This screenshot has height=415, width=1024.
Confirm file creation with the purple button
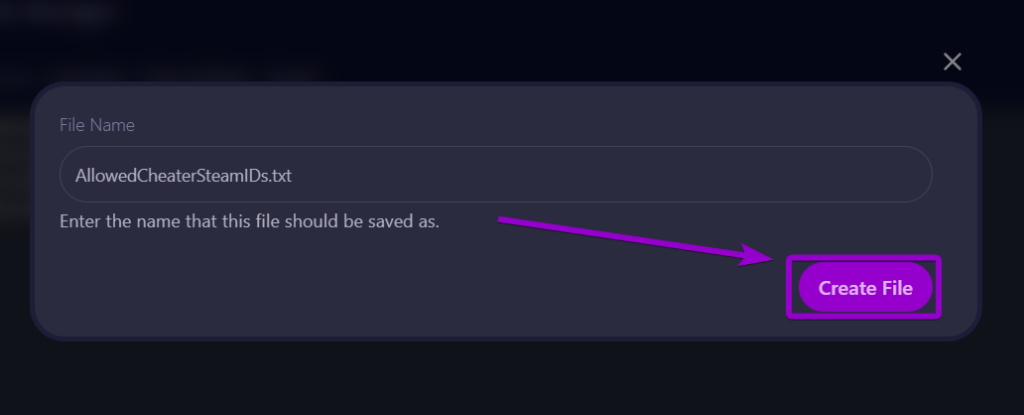click(x=865, y=288)
